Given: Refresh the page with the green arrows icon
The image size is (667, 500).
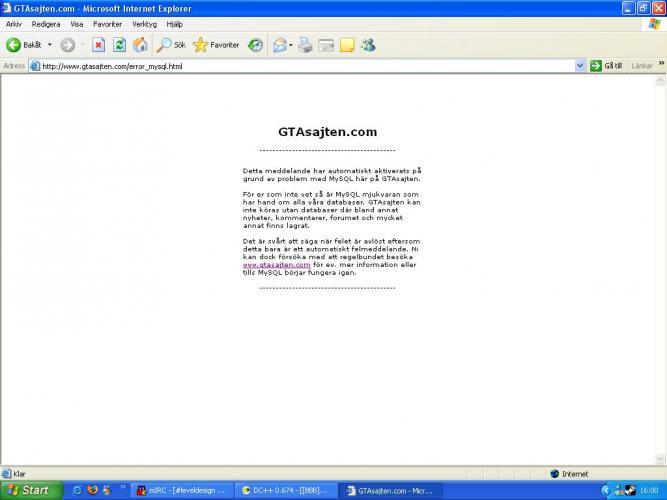Looking at the screenshot, I should click(x=120, y=45).
